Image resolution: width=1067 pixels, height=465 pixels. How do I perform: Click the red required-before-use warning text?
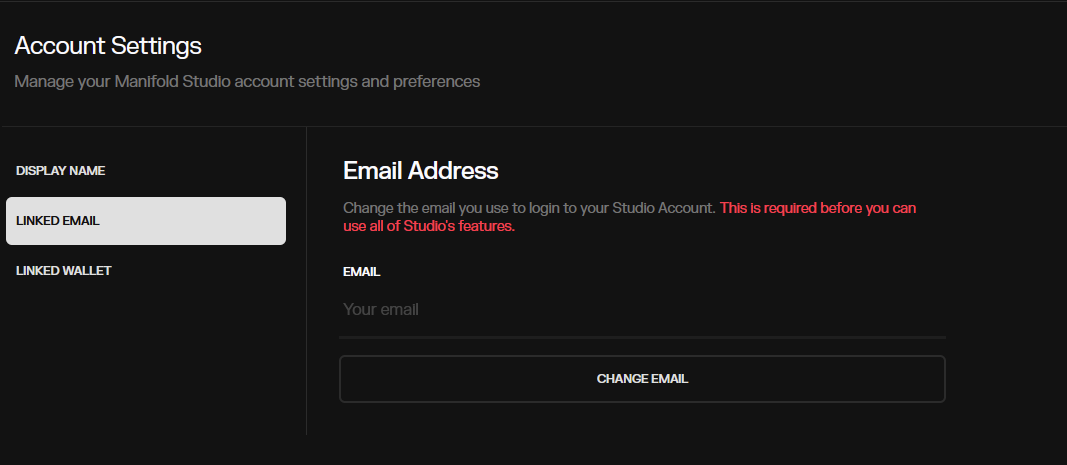pos(817,208)
